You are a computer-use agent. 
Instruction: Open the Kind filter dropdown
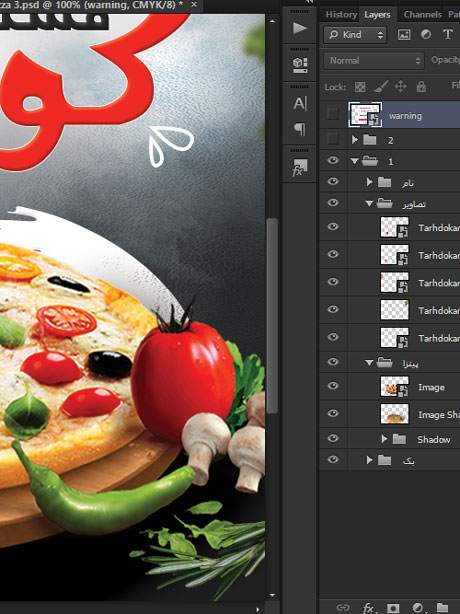click(355, 35)
